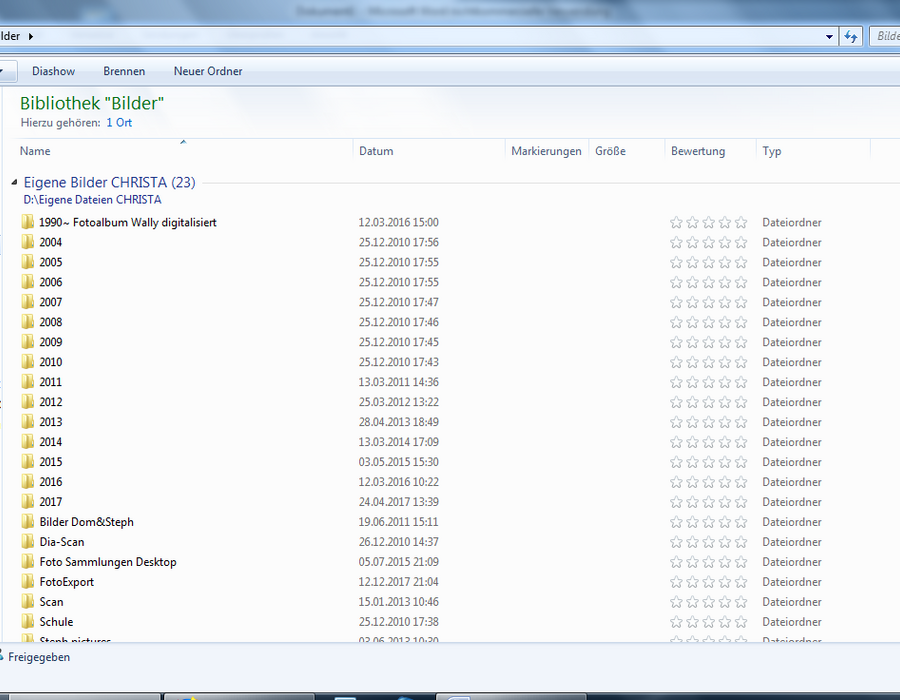Open the folder icon for 2004
Image resolution: width=900 pixels, height=700 pixels.
[28, 242]
